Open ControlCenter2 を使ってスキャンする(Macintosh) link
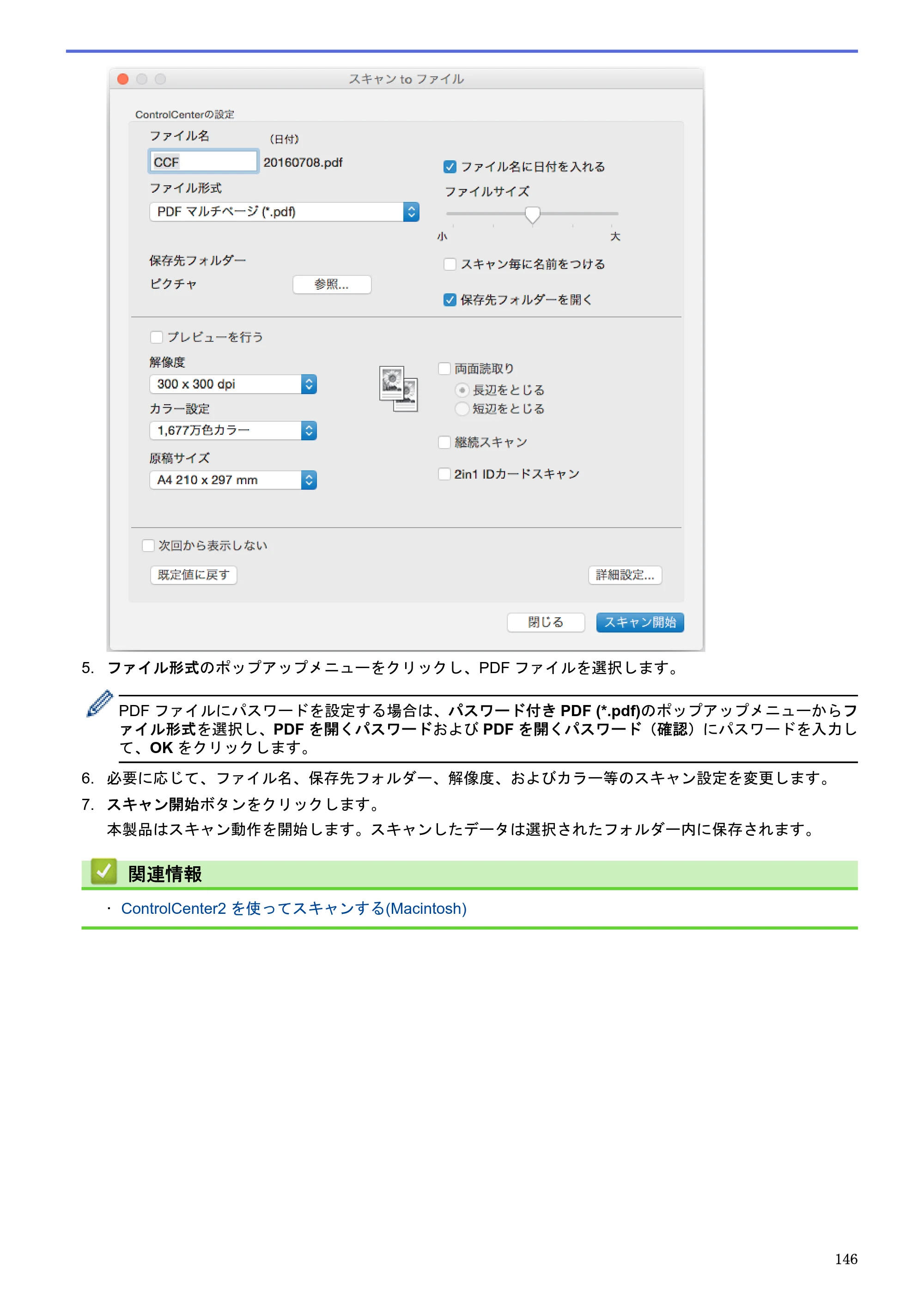 (294, 908)
